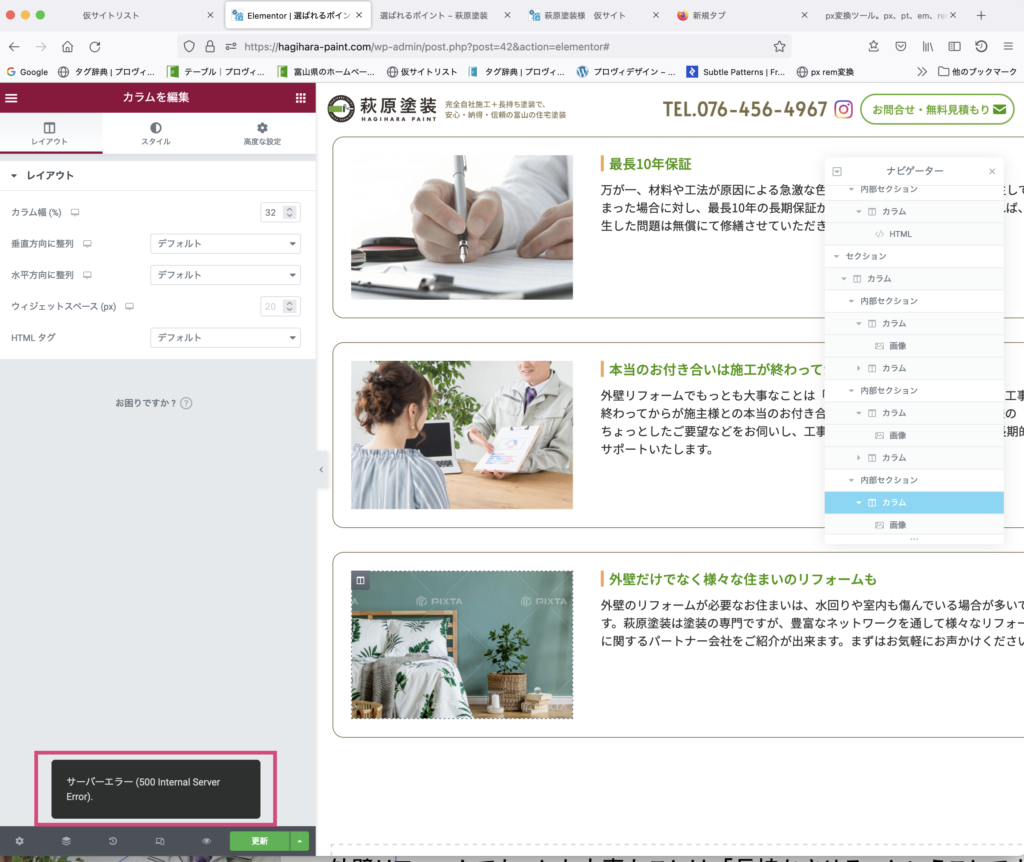Open the HTML タグ dropdown
The image size is (1024, 862).
225,338
